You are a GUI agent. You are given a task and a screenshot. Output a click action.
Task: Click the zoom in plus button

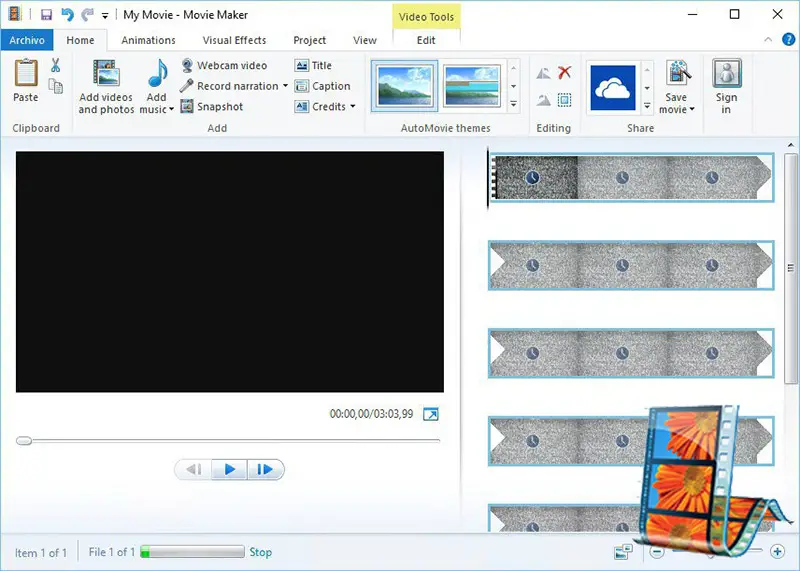point(778,552)
